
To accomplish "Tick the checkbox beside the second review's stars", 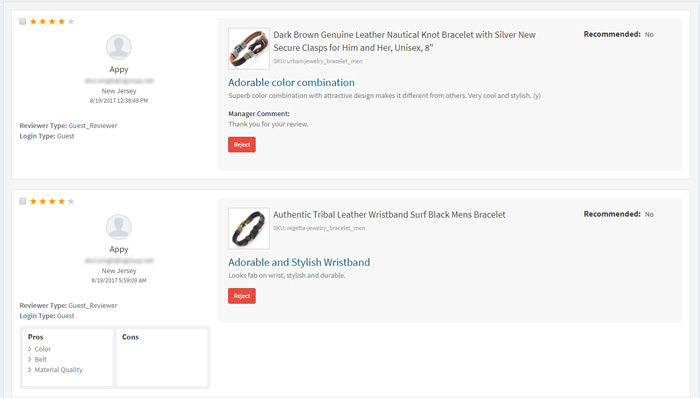I will (x=23, y=201).
